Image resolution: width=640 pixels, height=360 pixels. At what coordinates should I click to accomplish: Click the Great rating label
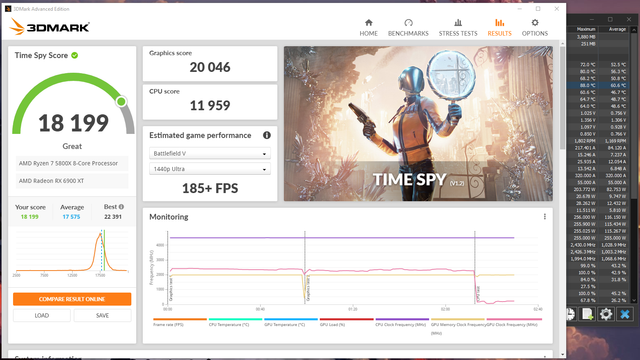(x=72, y=146)
